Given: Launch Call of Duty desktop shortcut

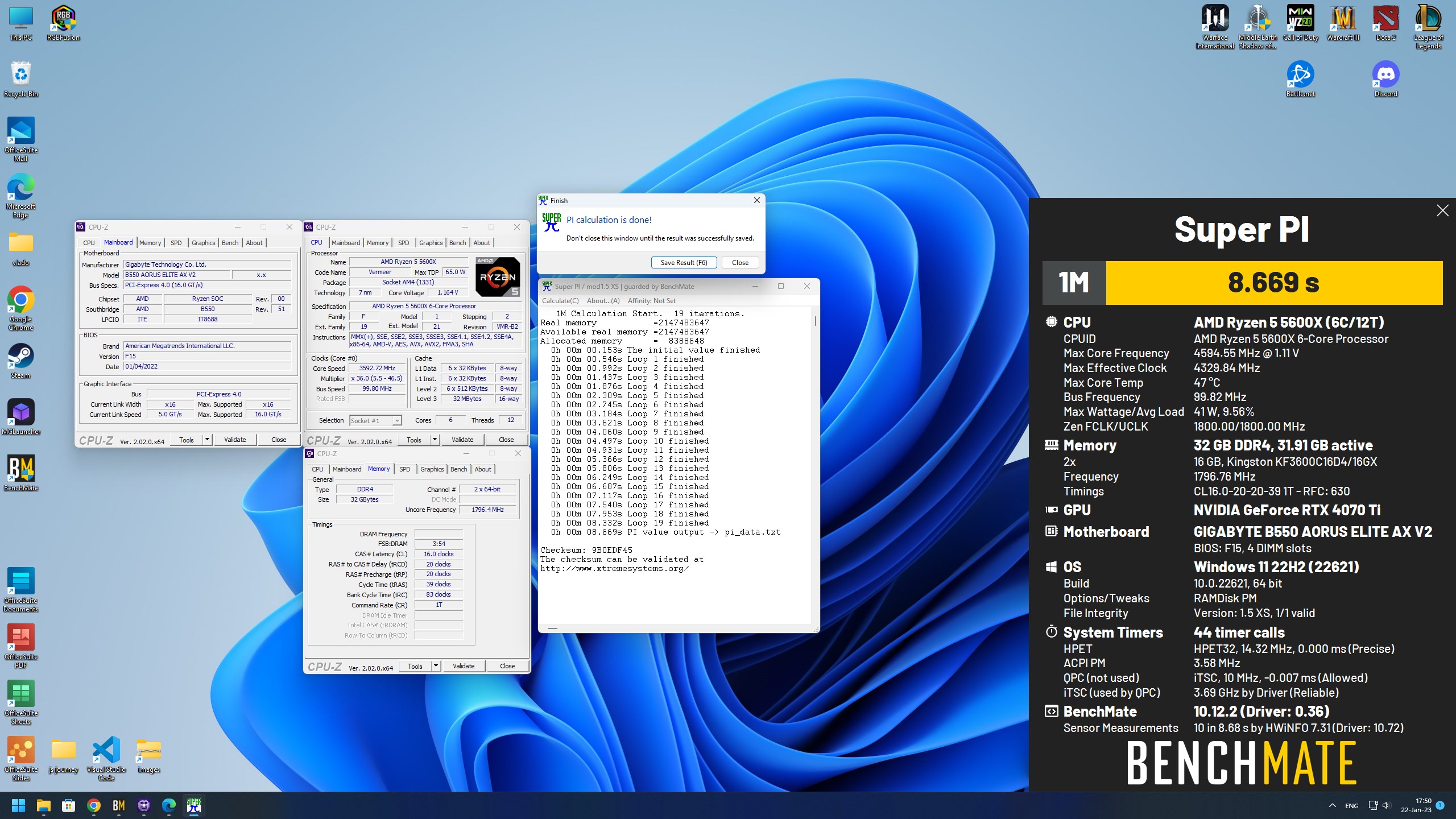Looking at the screenshot, I should (x=1300, y=23).
